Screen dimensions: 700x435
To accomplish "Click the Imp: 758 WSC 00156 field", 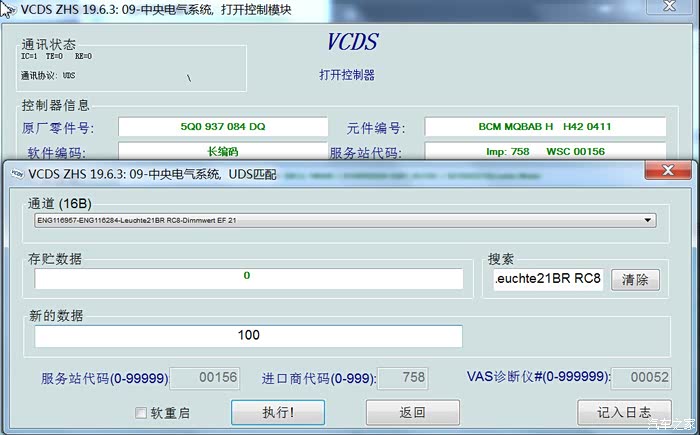I will [544, 152].
